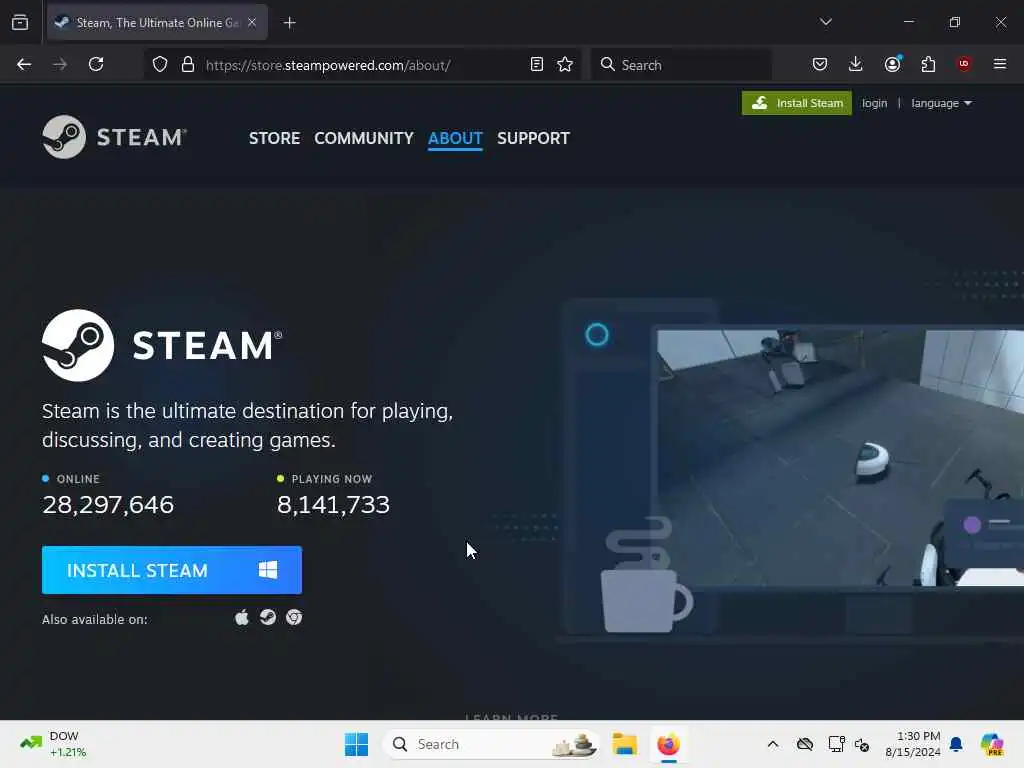Click the Steam logo in the header

pyautogui.click(x=114, y=137)
